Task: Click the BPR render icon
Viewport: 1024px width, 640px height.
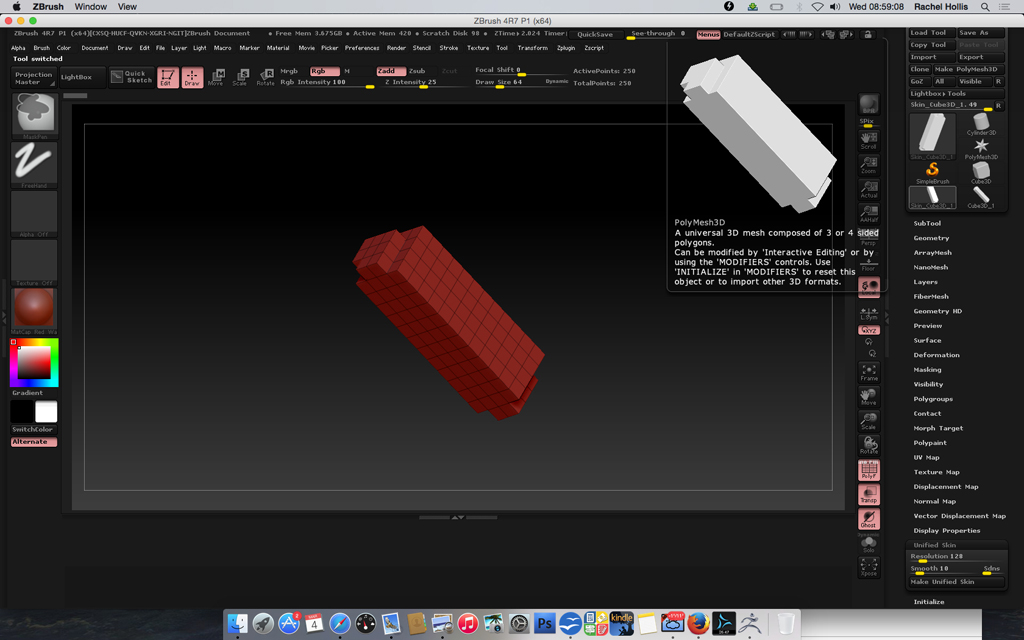Action: click(869, 104)
